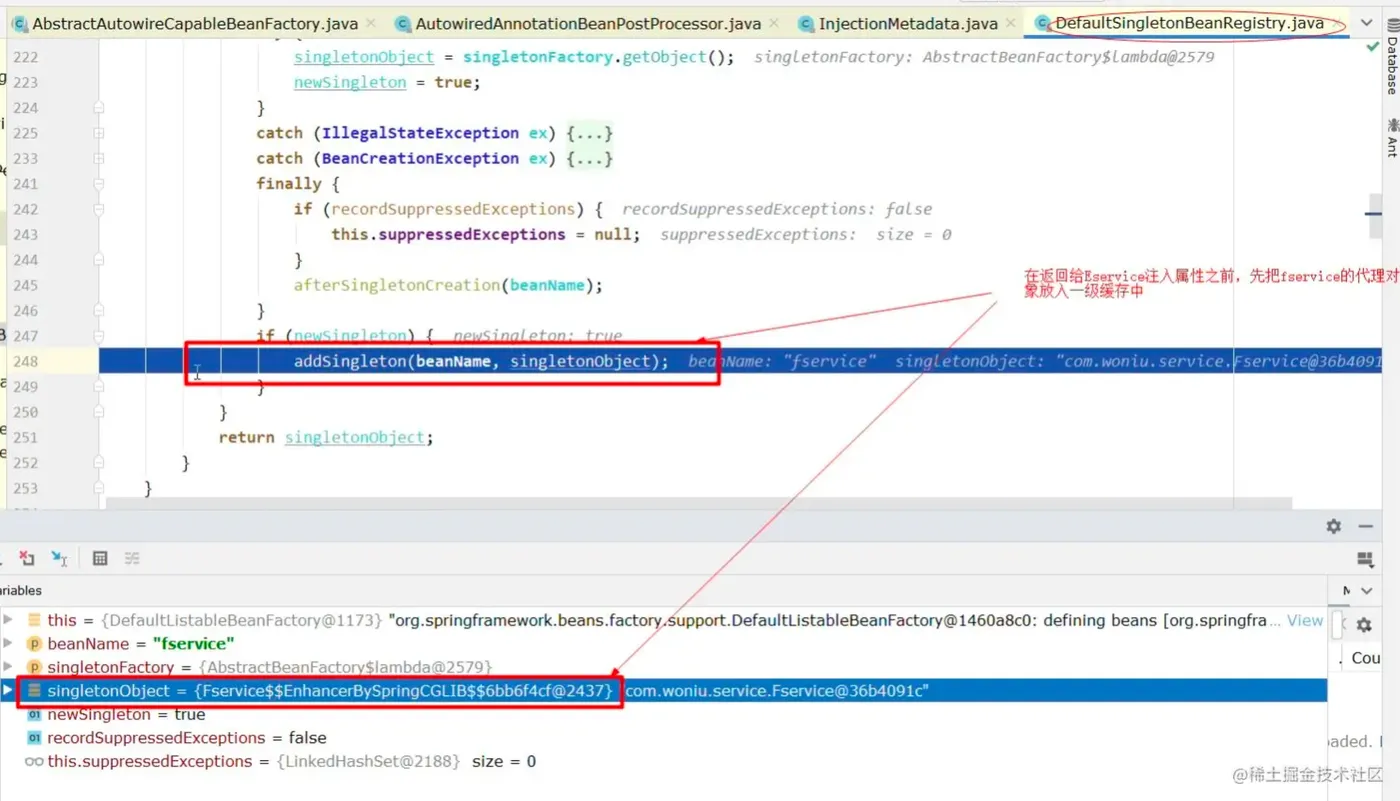Expand the folded IllegalStateException catch block
The height and width of the screenshot is (801, 1400).
tap(99, 133)
